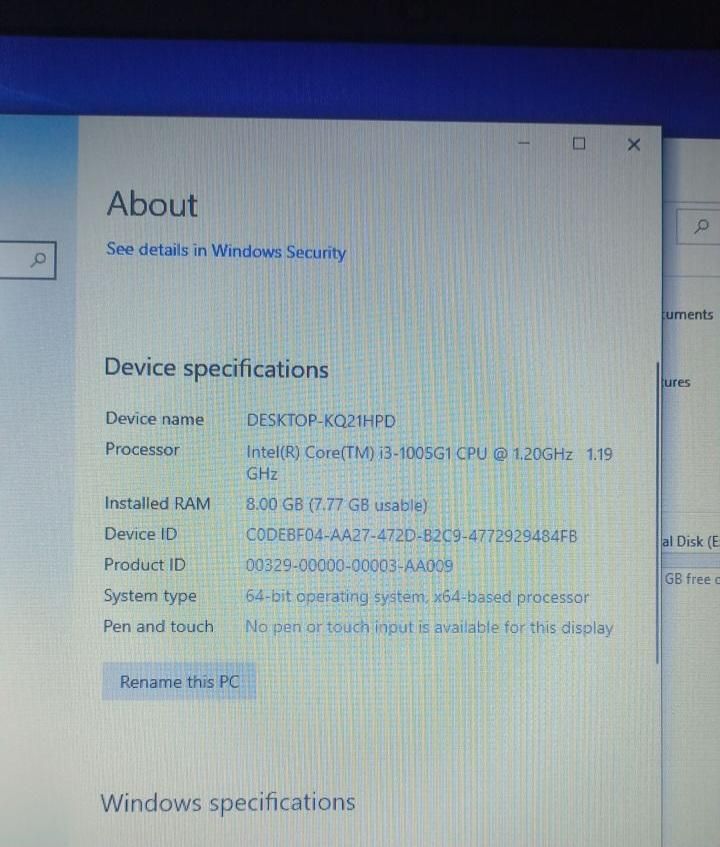This screenshot has height=847, width=720.
Task: Click search magnifier in Settings sidebar box
Action: click(x=39, y=260)
